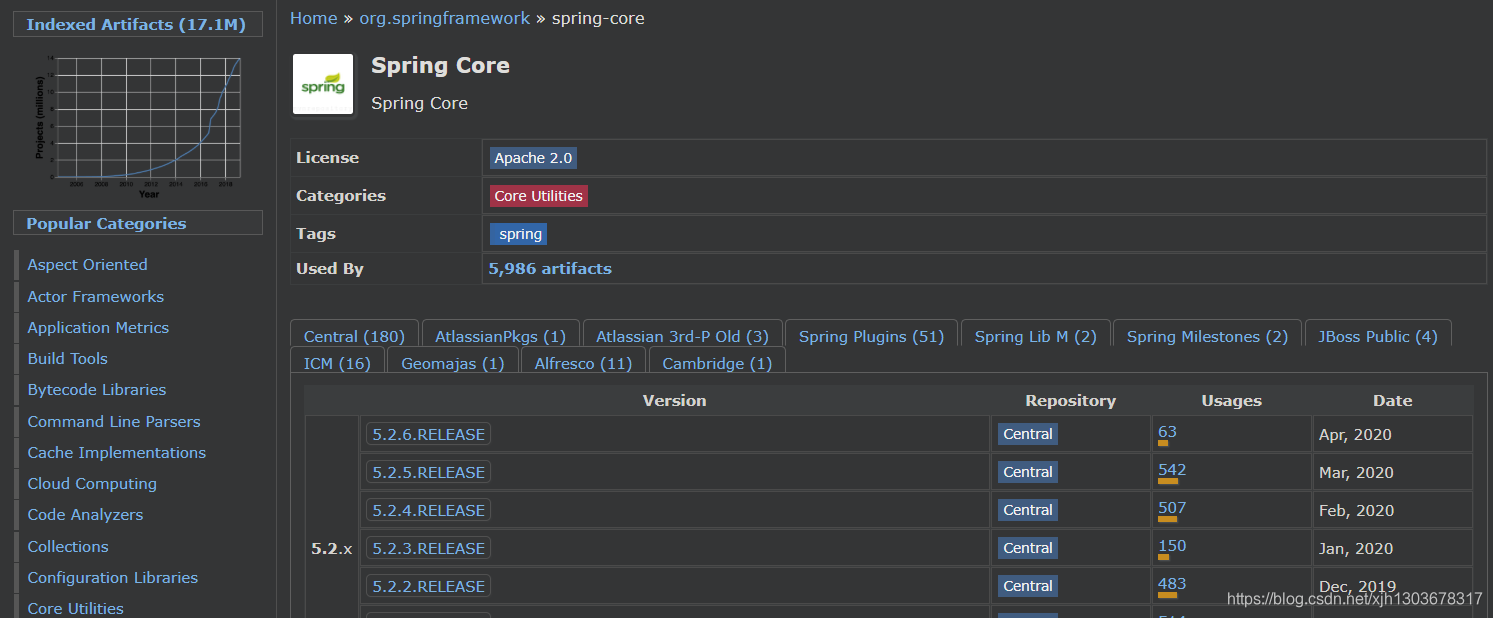Open the Actor Frameworks category
The width and height of the screenshot is (1493, 618).
[x=95, y=297]
